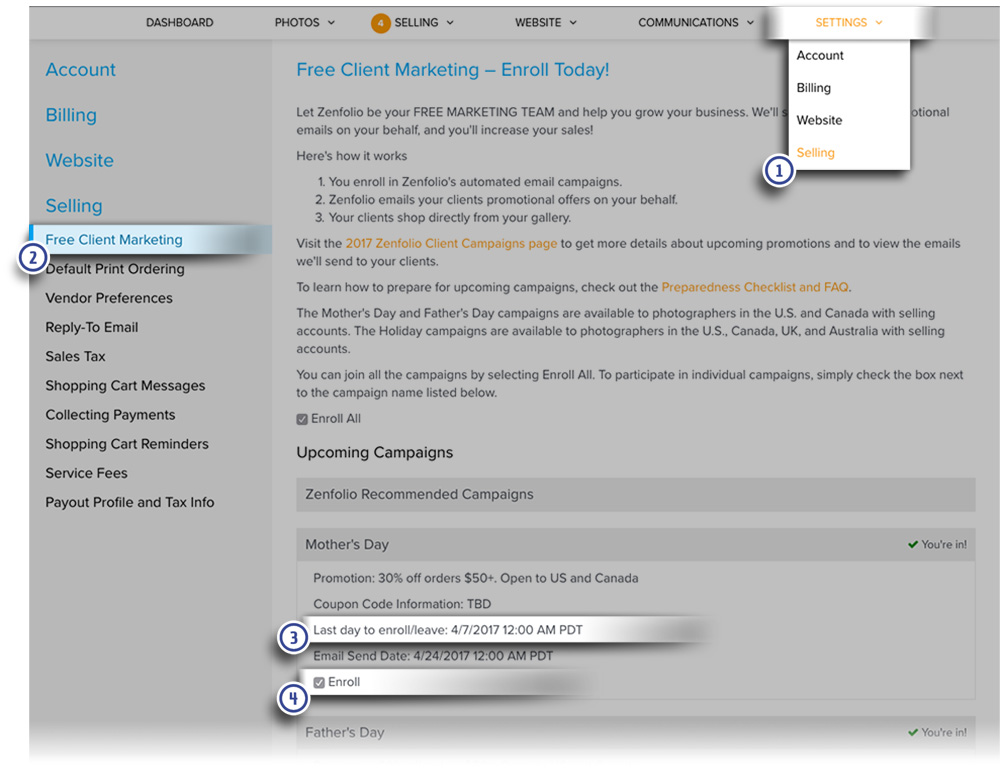Go to Sales Tax settings
1000x776 pixels.
75,356
